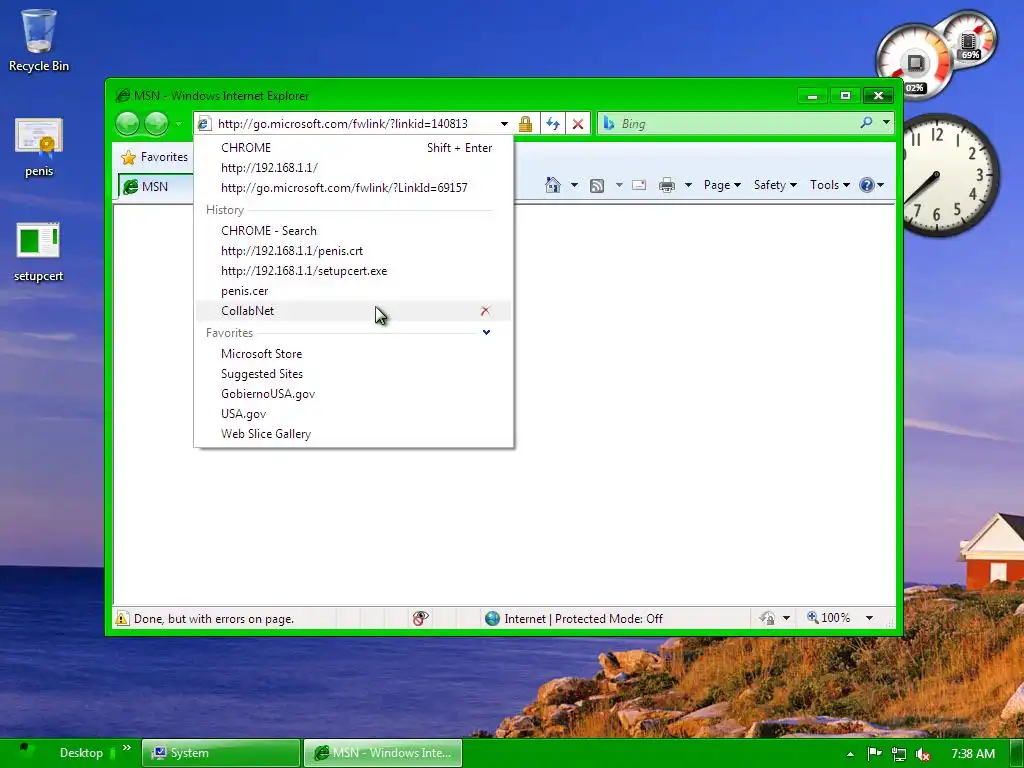Click the Refresh arrows icon
1024x768 pixels.
(x=553, y=123)
